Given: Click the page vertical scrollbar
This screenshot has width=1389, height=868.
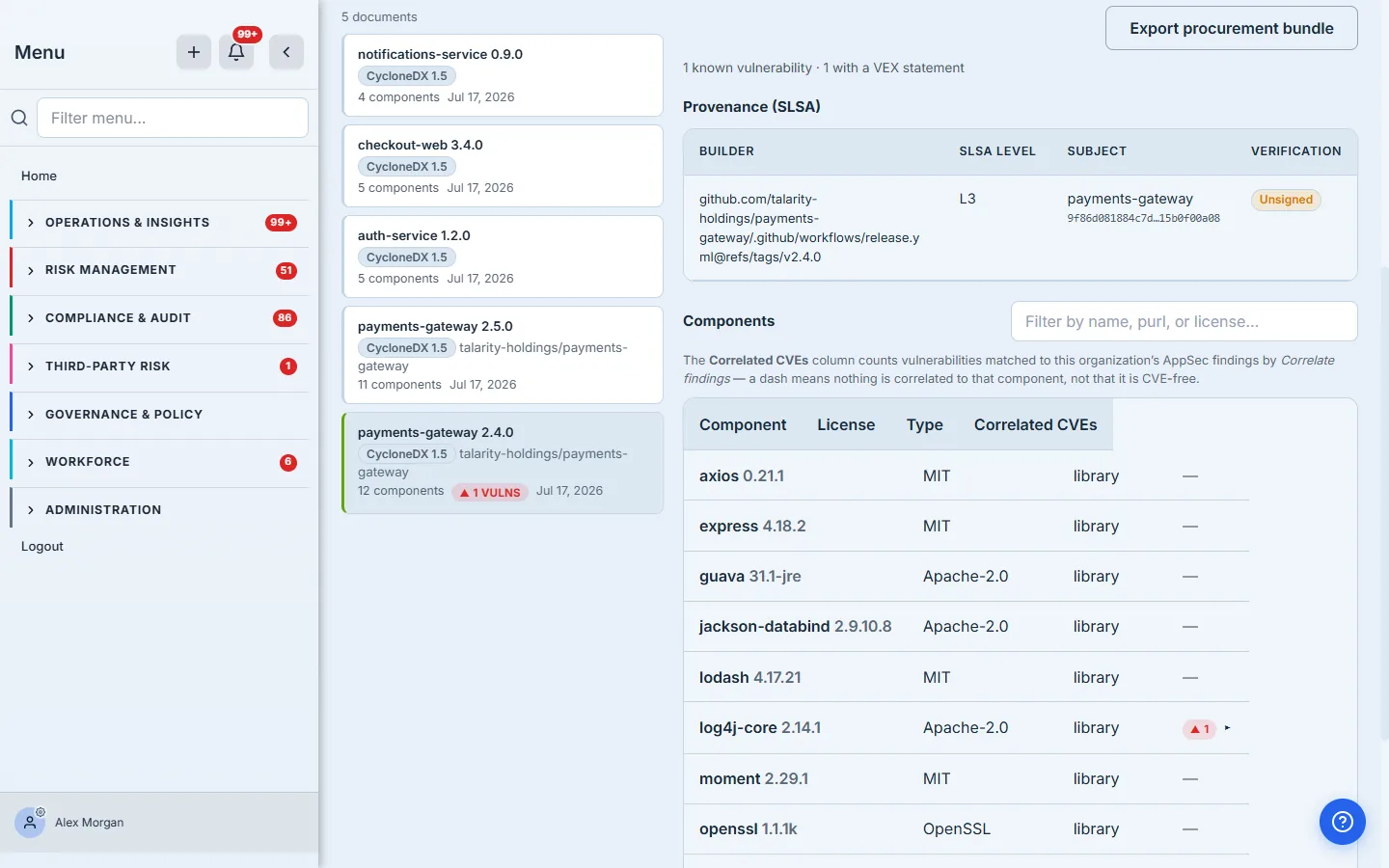Looking at the screenshot, I should pyautogui.click(x=1384, y=502).
